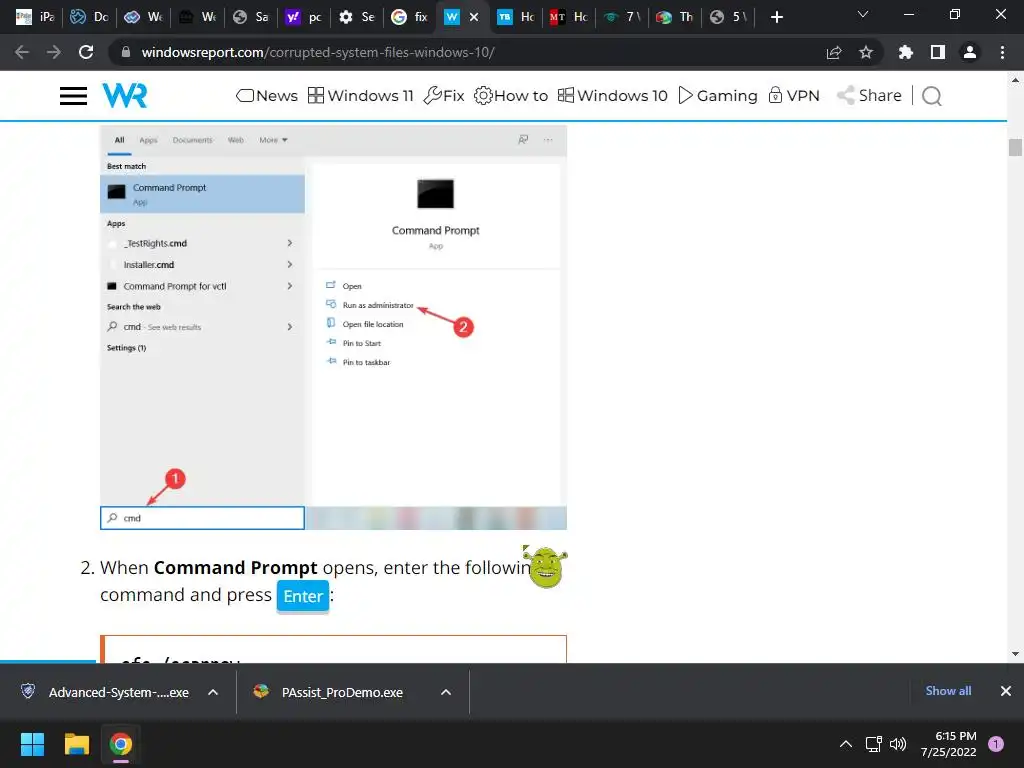Click the scrollbar up arrow
This screenshot has height=768, width=1024.
click(1015, 80)
